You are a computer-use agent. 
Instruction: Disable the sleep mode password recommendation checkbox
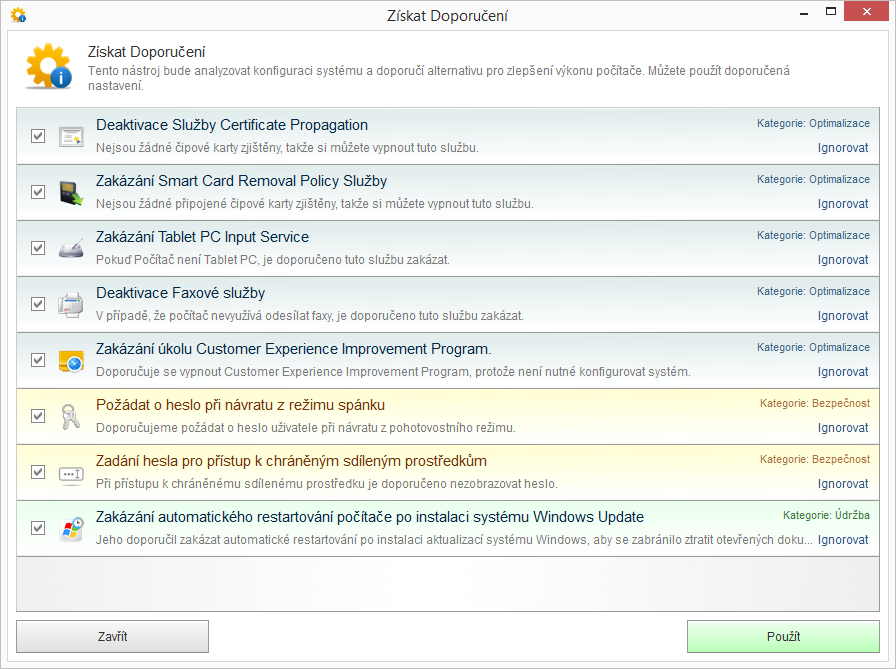tap(38, 416)
